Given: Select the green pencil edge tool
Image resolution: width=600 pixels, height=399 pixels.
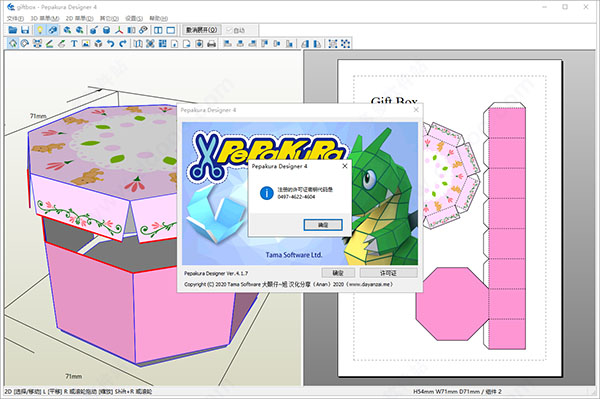Looking at the screenshot, I should click(x=49, y=44).
